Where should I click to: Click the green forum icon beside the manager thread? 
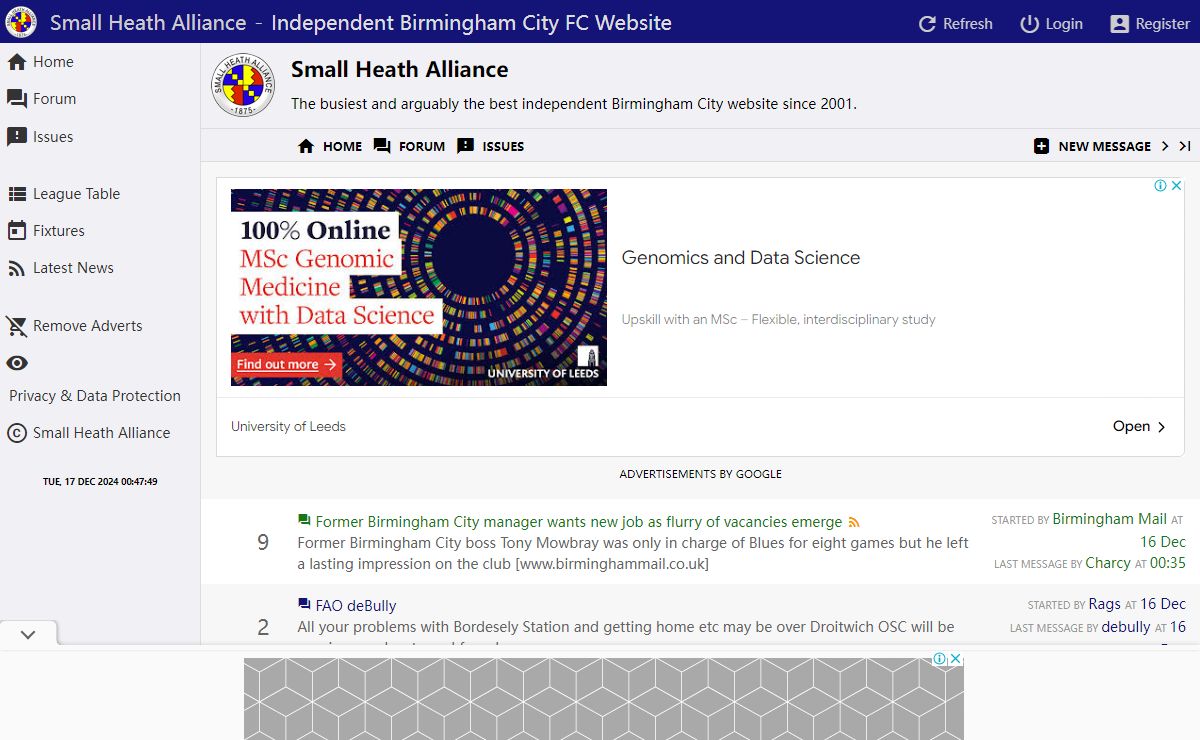pyautogui.click(x=304, y=520)
